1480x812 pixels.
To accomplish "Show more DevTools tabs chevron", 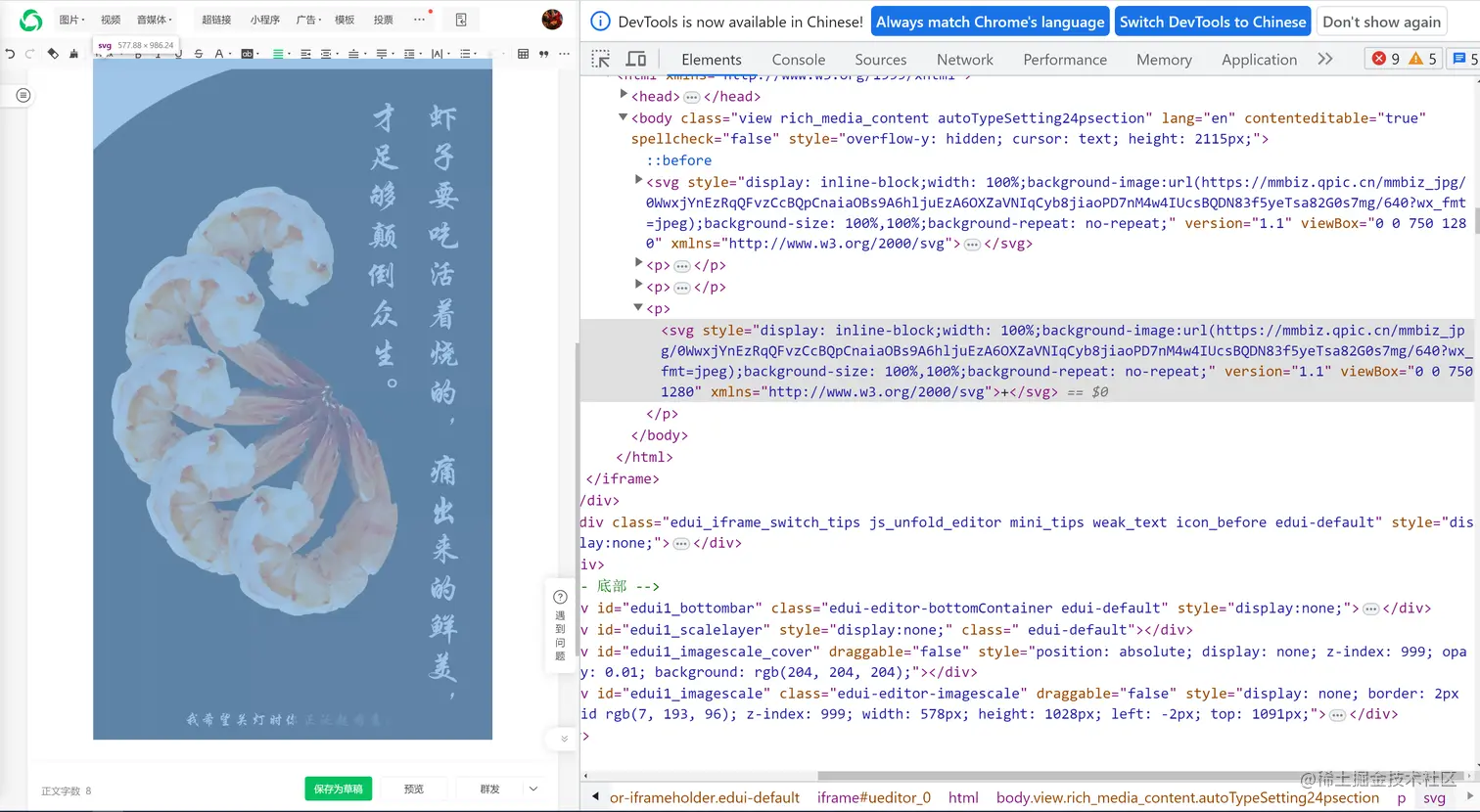I will point(1325,59).
